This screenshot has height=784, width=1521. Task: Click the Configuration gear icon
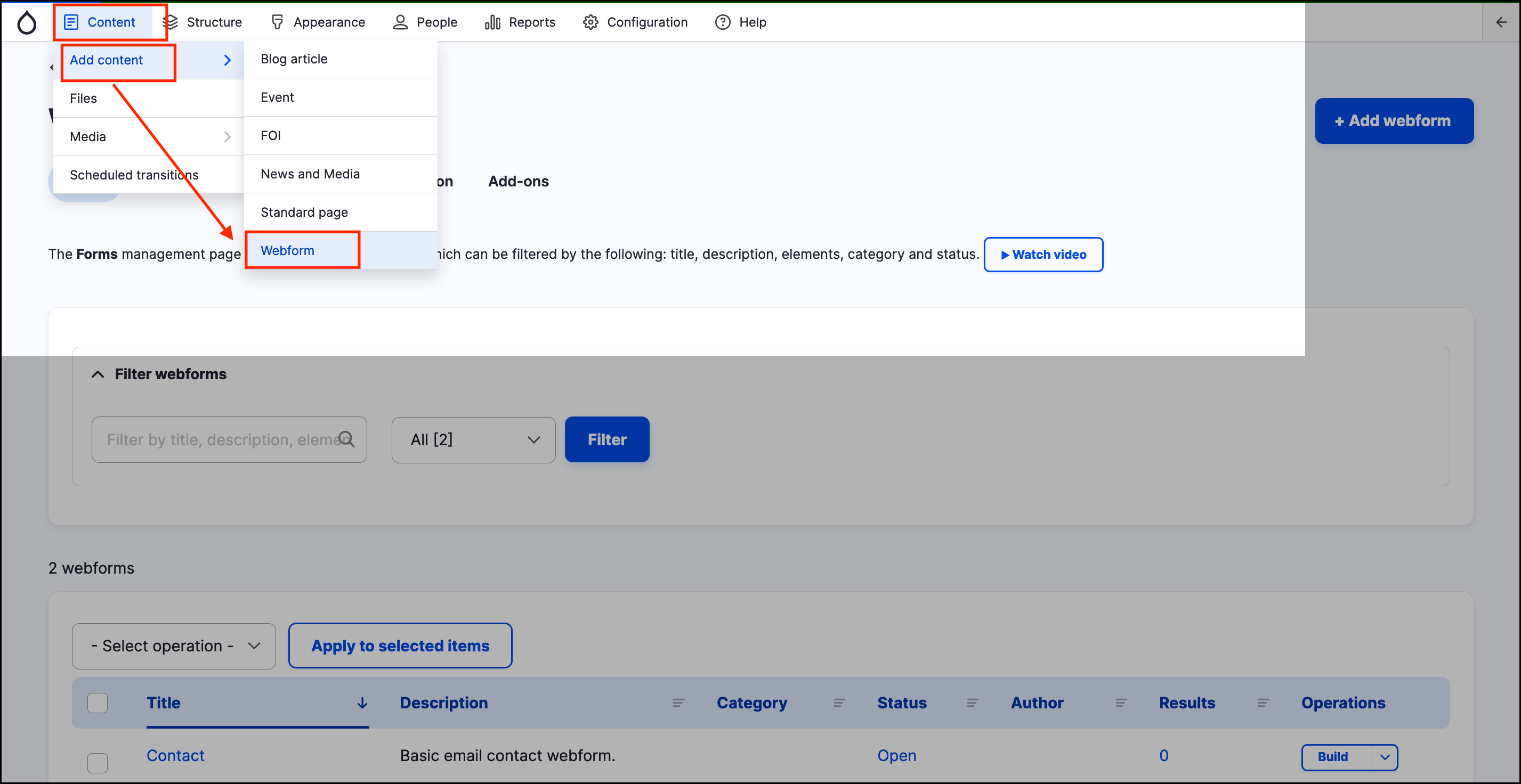590,22
